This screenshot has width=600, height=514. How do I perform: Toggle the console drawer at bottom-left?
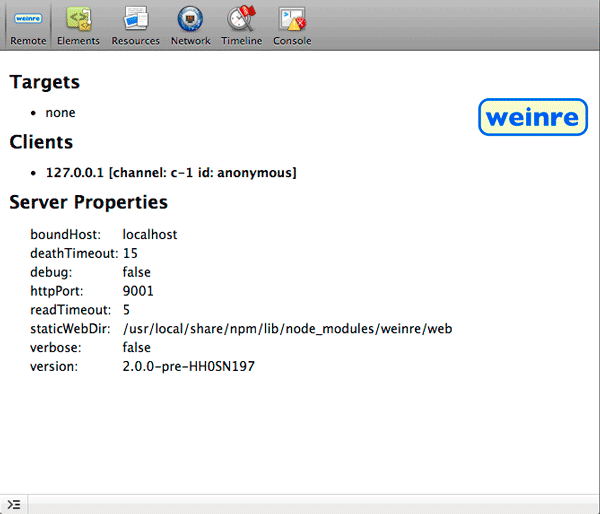[x=14, y=504]
